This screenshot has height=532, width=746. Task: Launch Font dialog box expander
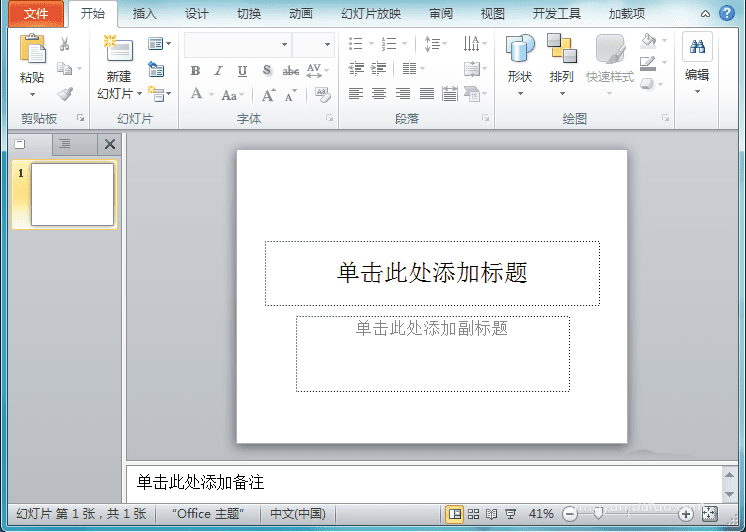329,118
